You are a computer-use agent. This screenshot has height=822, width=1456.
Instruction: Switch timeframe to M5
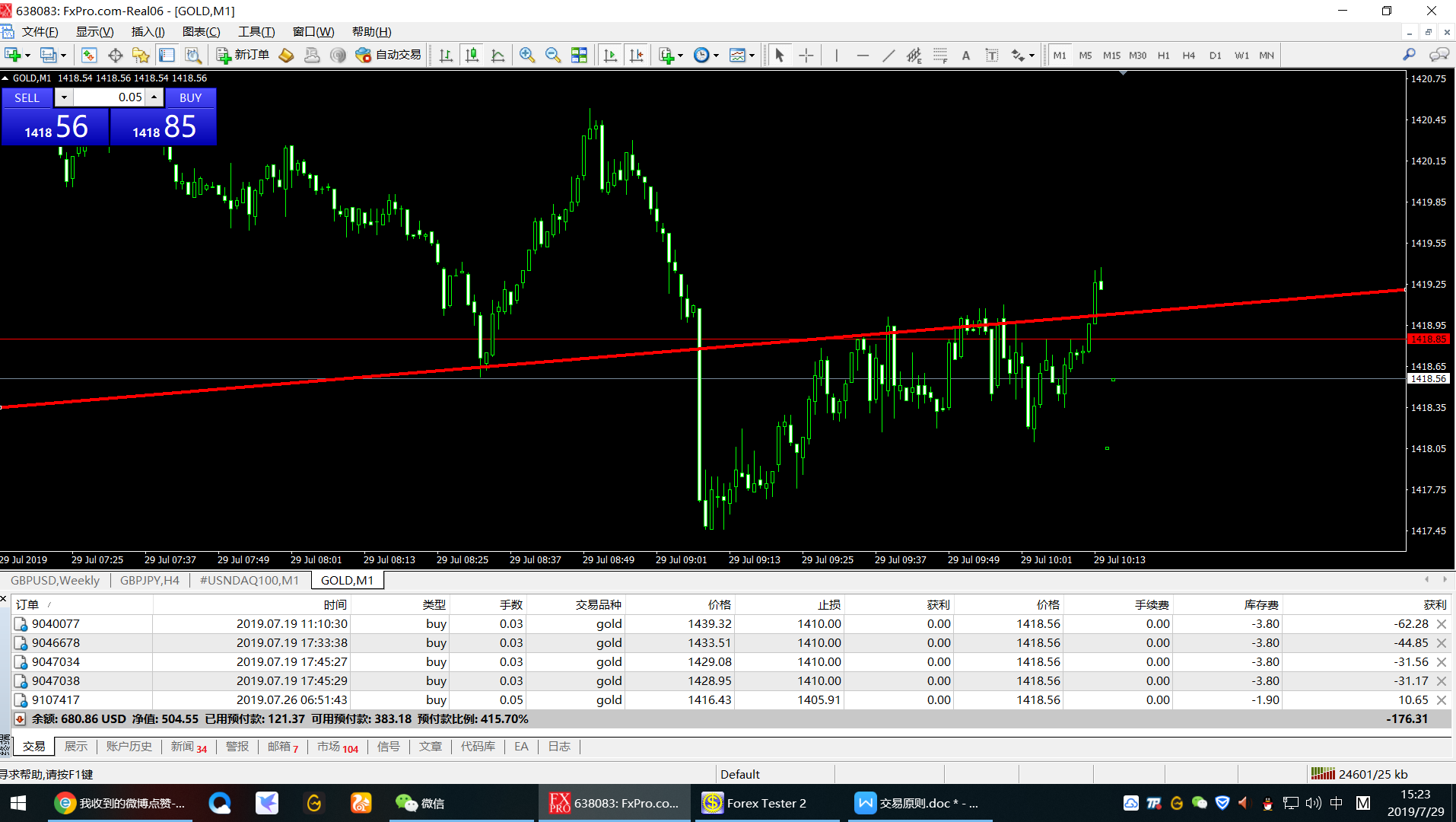tap(1086, 55)
